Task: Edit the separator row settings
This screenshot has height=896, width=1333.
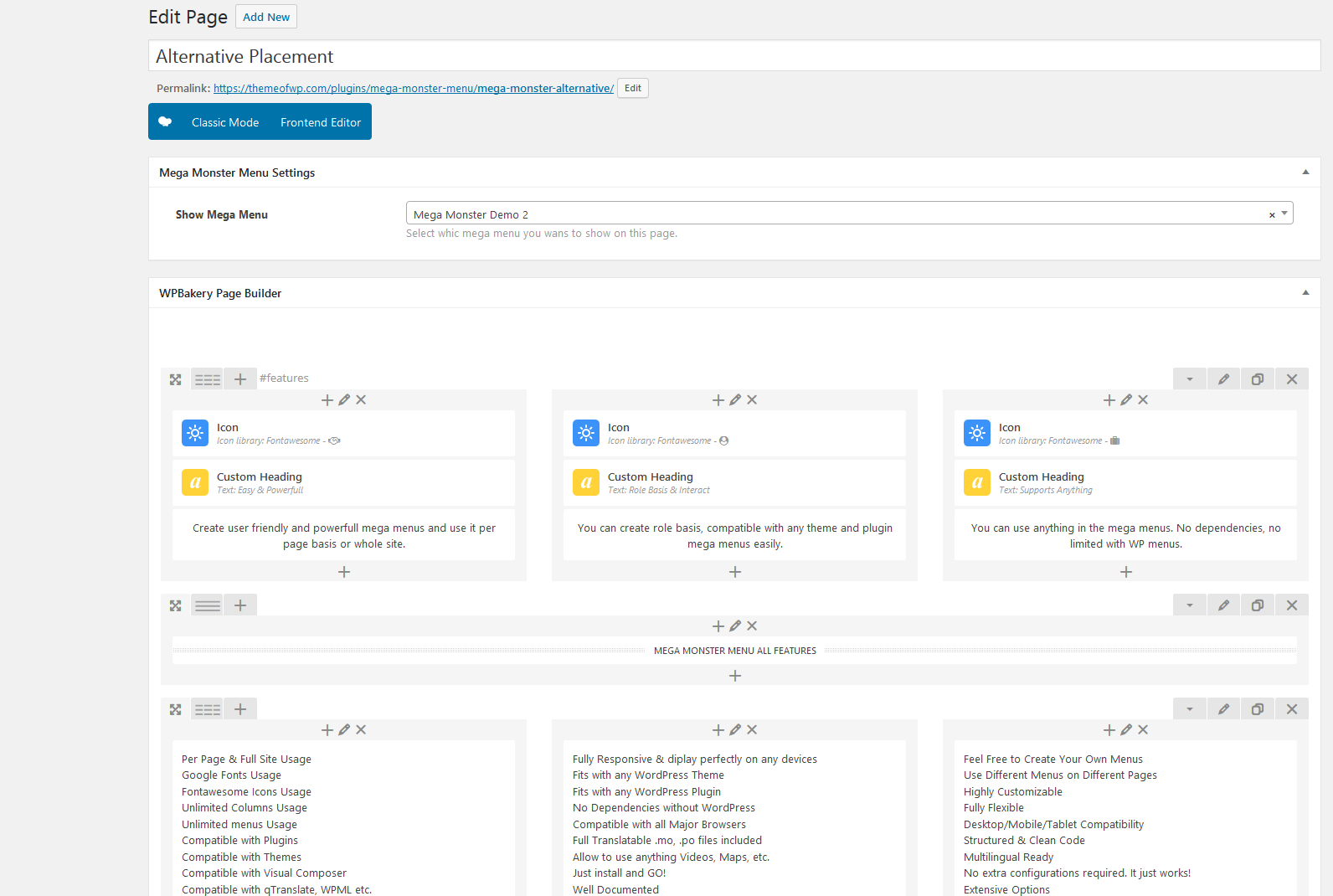Action: pos(1223,605)
